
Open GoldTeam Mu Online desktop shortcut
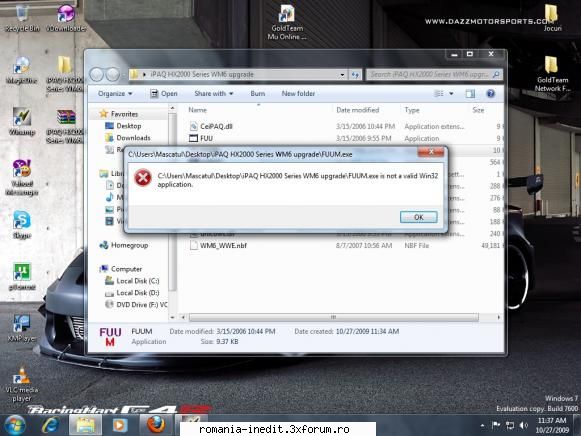tap(287, 22)
